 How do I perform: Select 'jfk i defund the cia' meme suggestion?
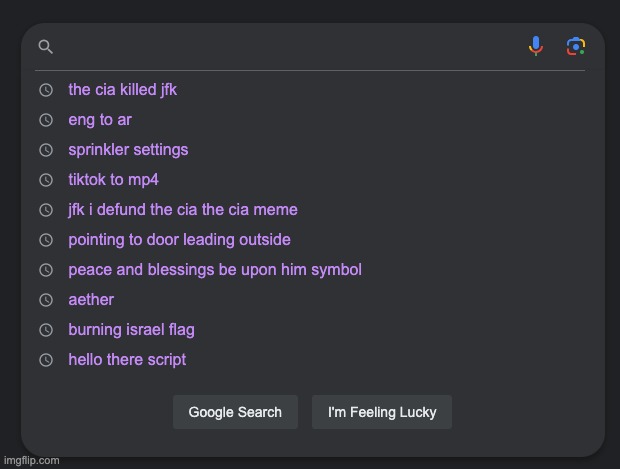coord(182,210)
